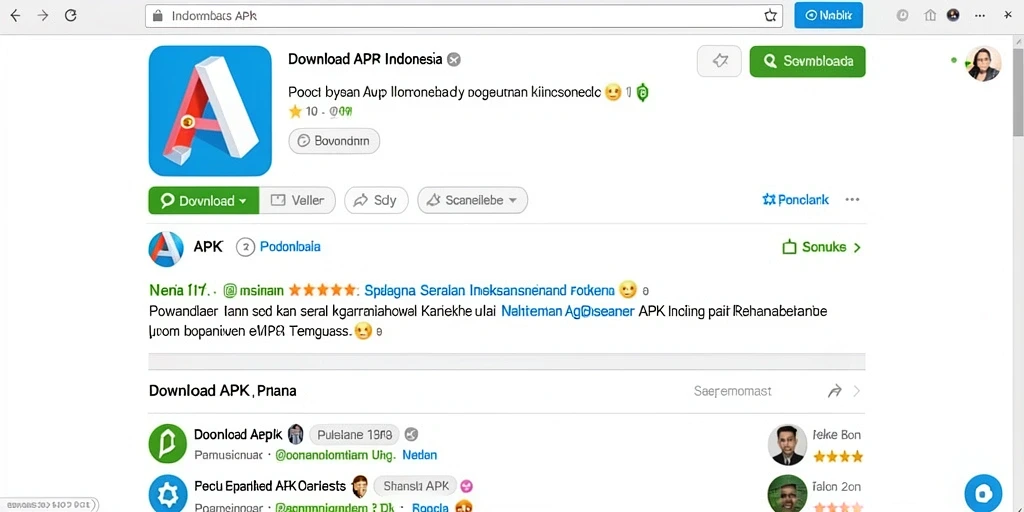
Task: Click the home icon in browser toolbar
Action: tap(931, 16)
